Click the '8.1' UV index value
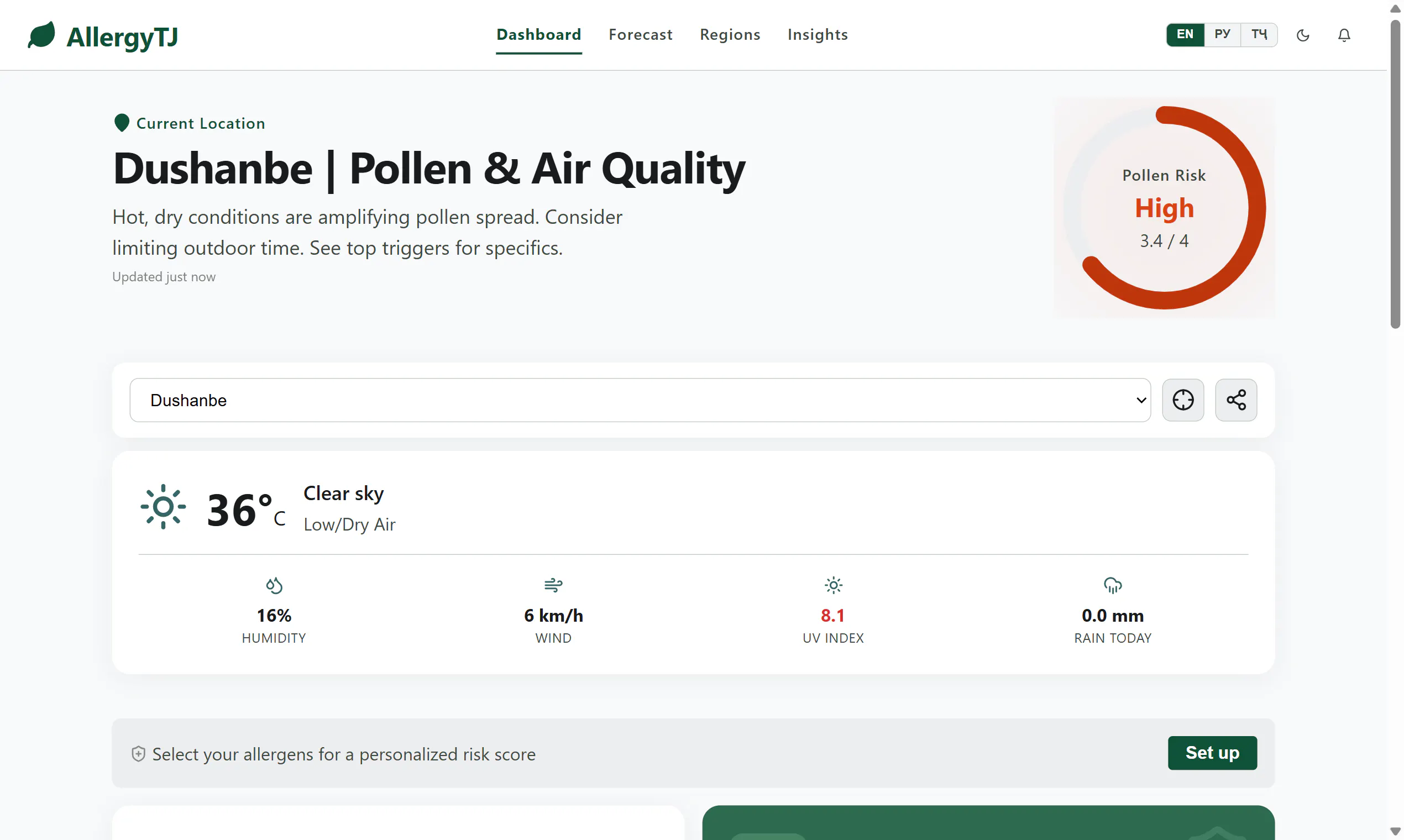 tap(833, 615)
